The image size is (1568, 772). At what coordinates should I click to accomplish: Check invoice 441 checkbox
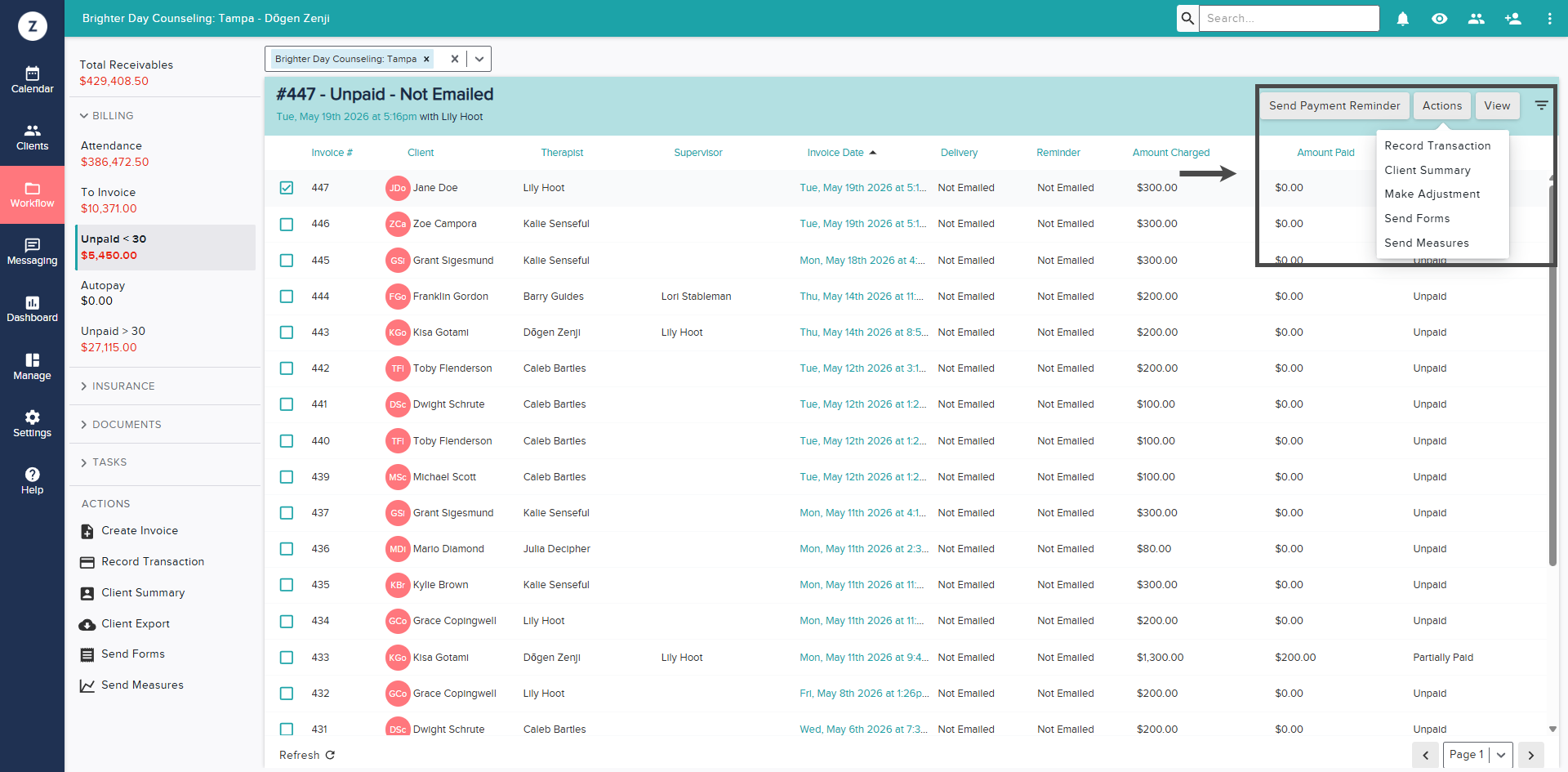[x=287, y=404]
